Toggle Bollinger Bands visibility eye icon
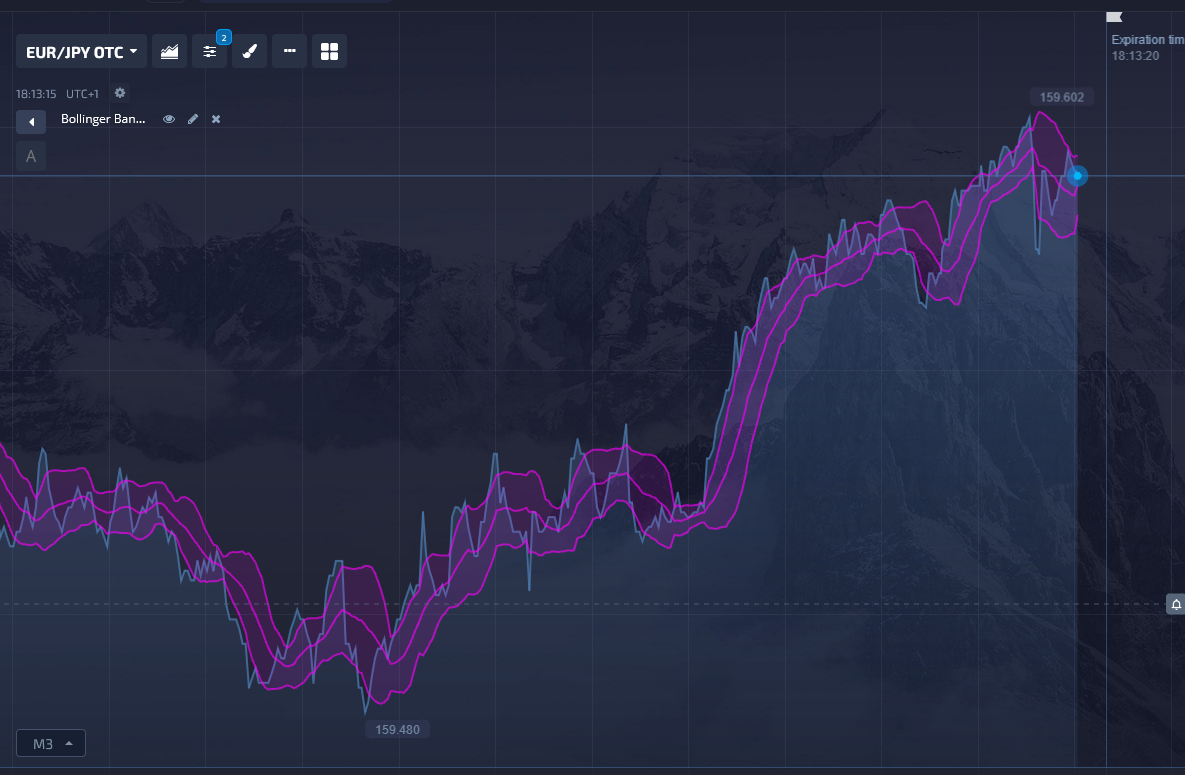 (169, 119)
